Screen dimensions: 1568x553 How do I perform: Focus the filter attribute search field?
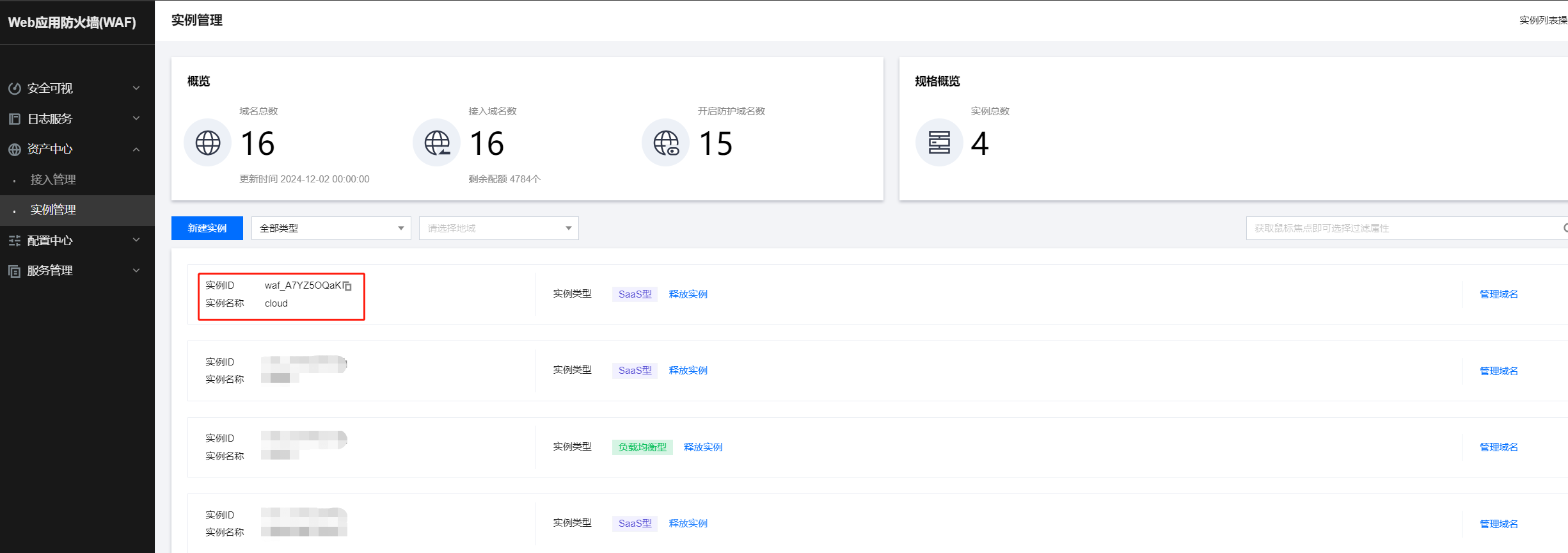point(1401,228)
